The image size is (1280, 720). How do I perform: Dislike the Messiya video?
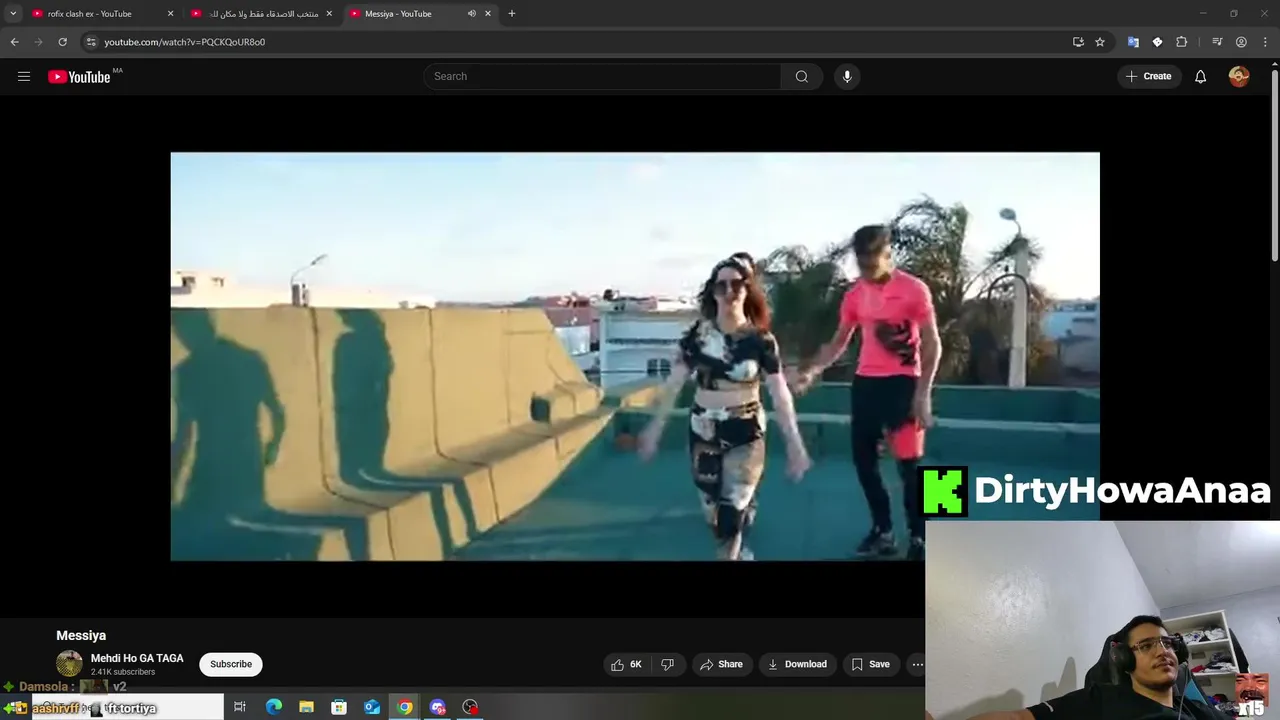(x=668, y=664)
